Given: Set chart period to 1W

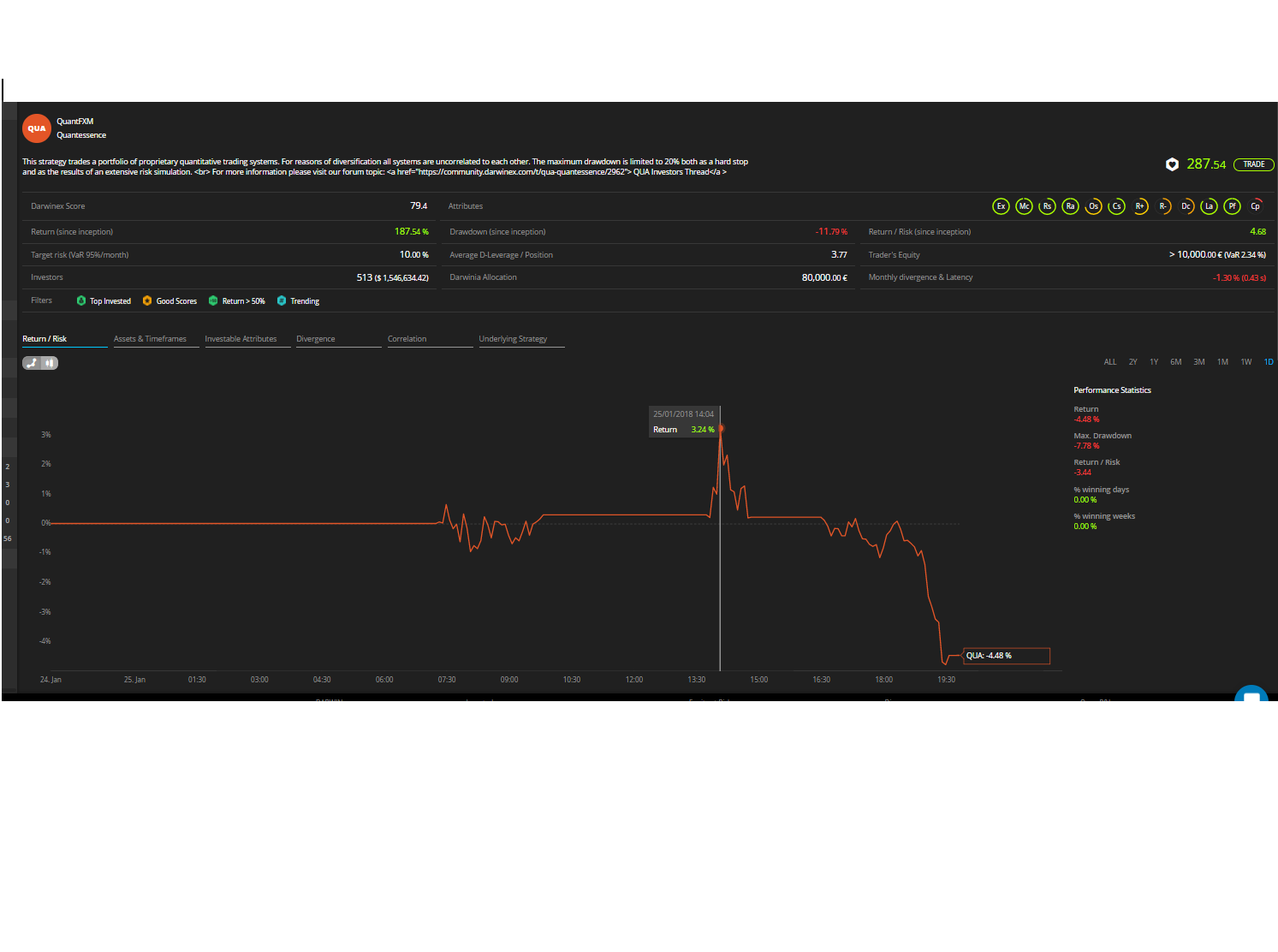Looking at the screenshot, I should 1246,362.
